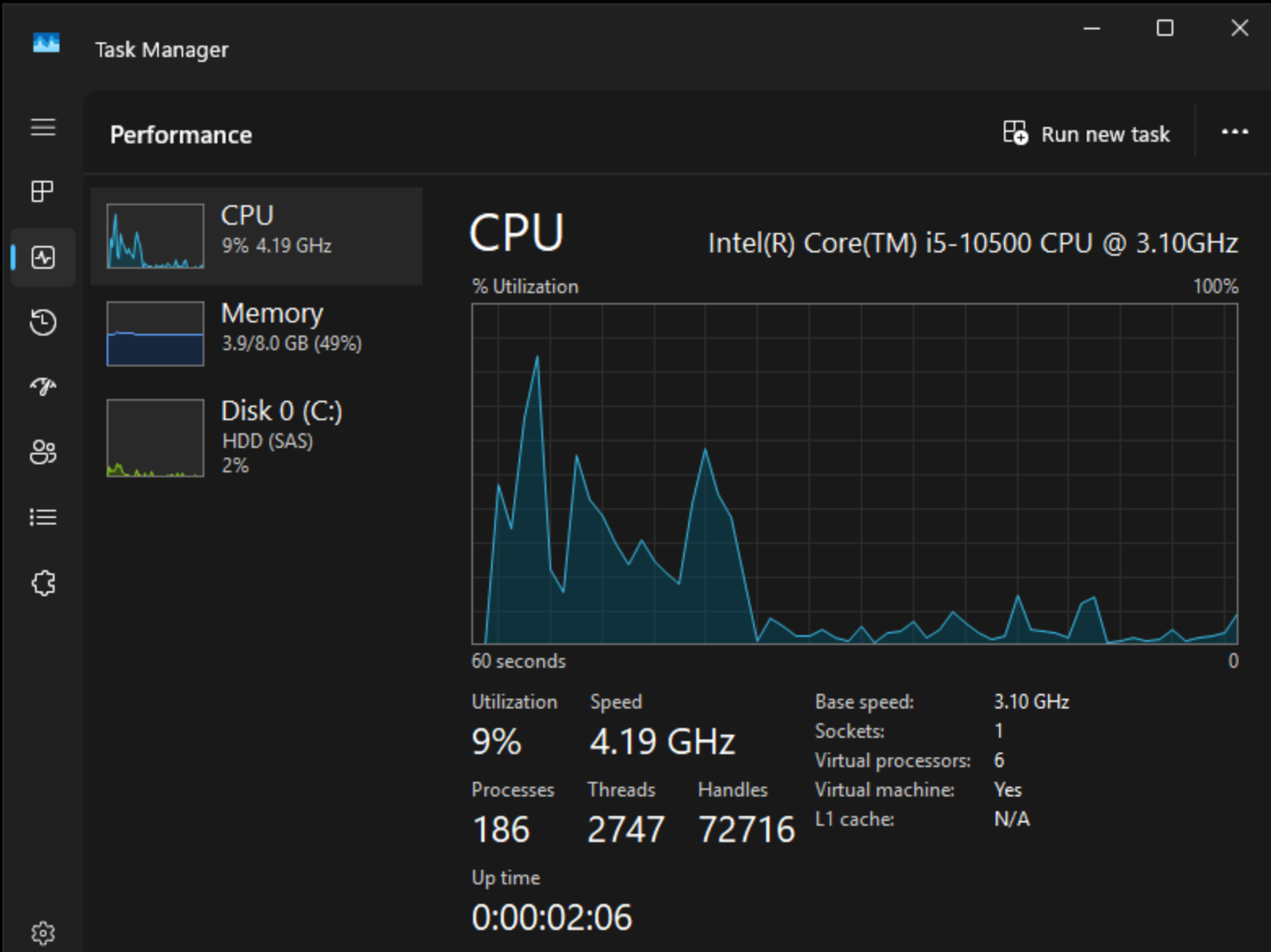Click the Task Manager window title
The image size is (1271, 952).
[x=161, y=50]
